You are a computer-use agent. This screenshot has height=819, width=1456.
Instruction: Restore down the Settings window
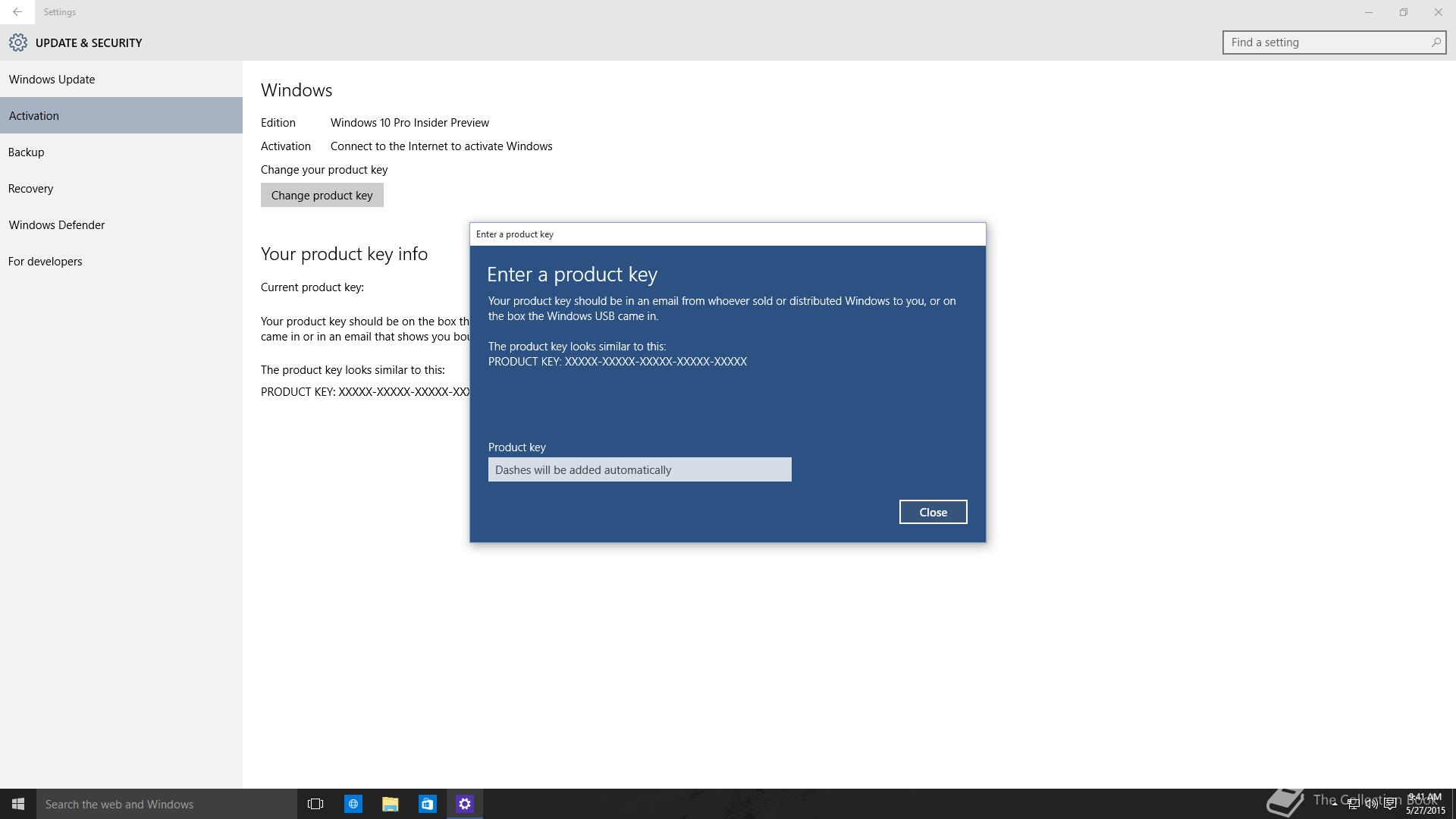tap(1404, 12)
